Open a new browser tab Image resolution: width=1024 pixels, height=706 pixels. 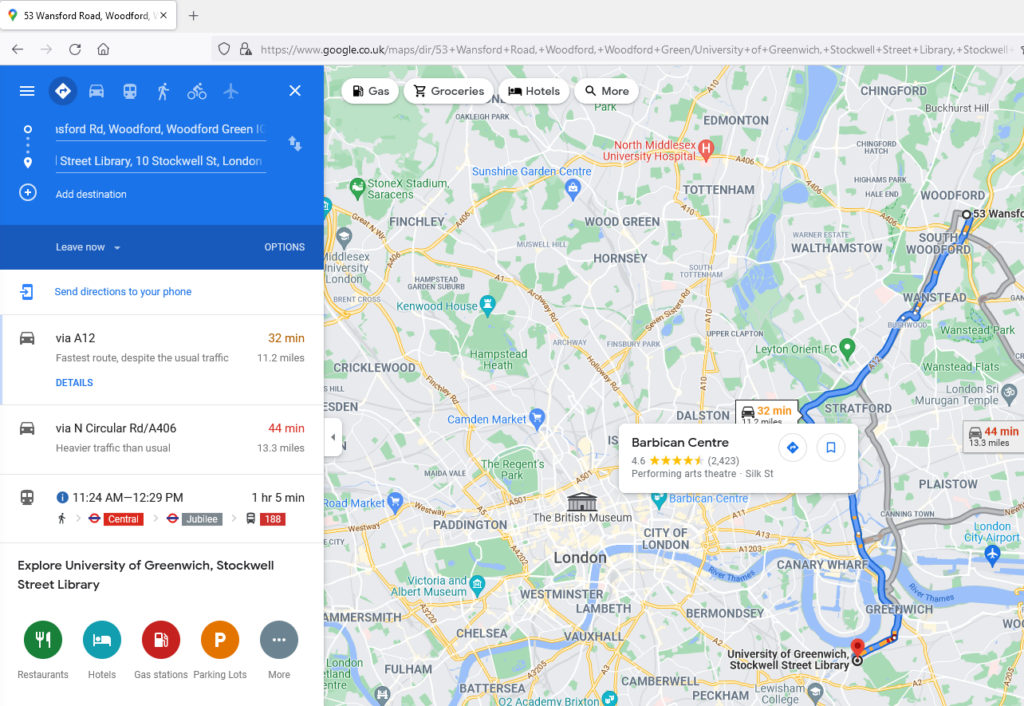(x=193, y=16)
